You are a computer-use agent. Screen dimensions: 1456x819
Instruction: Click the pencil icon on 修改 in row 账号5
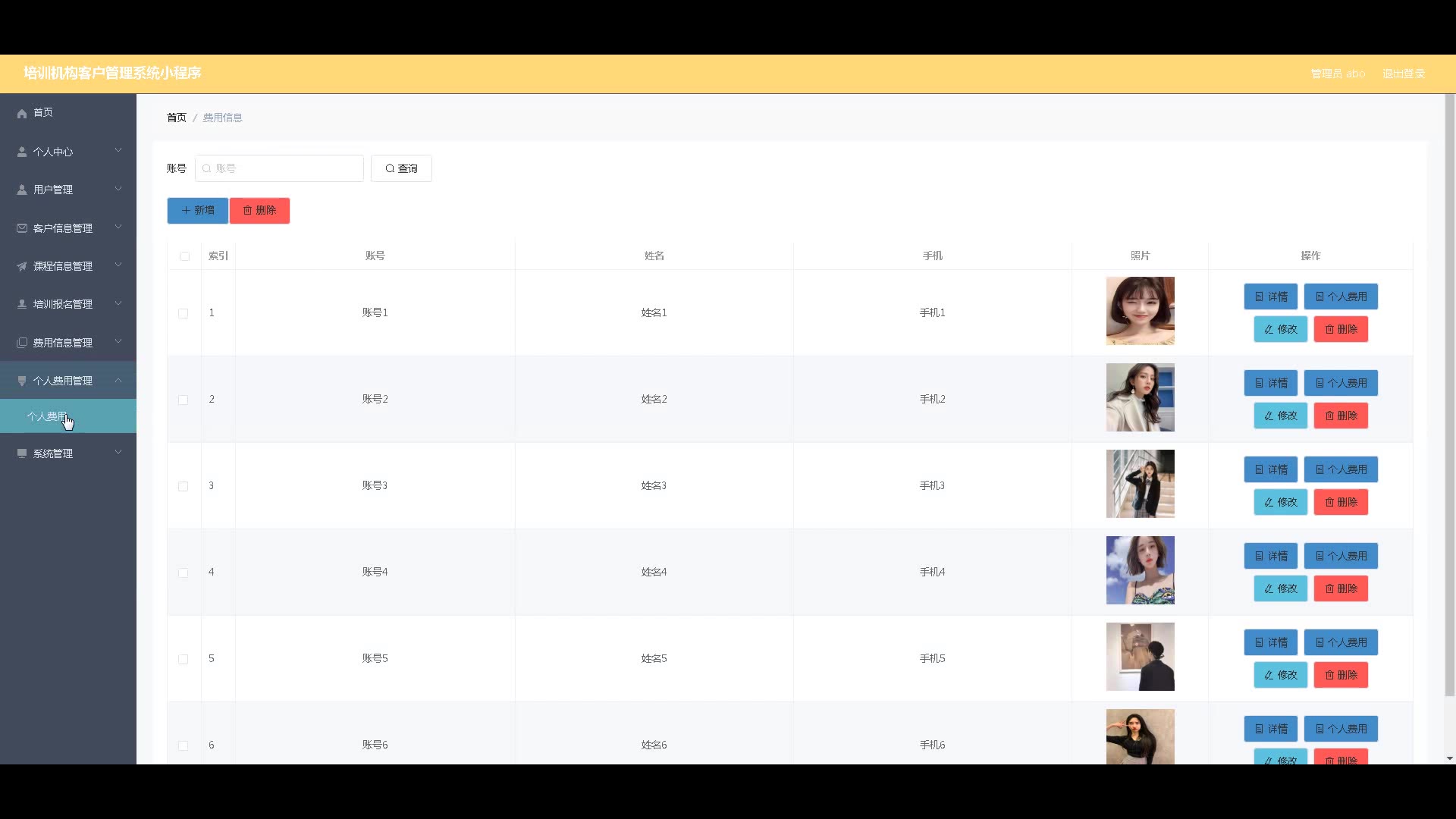(1269, 675)
